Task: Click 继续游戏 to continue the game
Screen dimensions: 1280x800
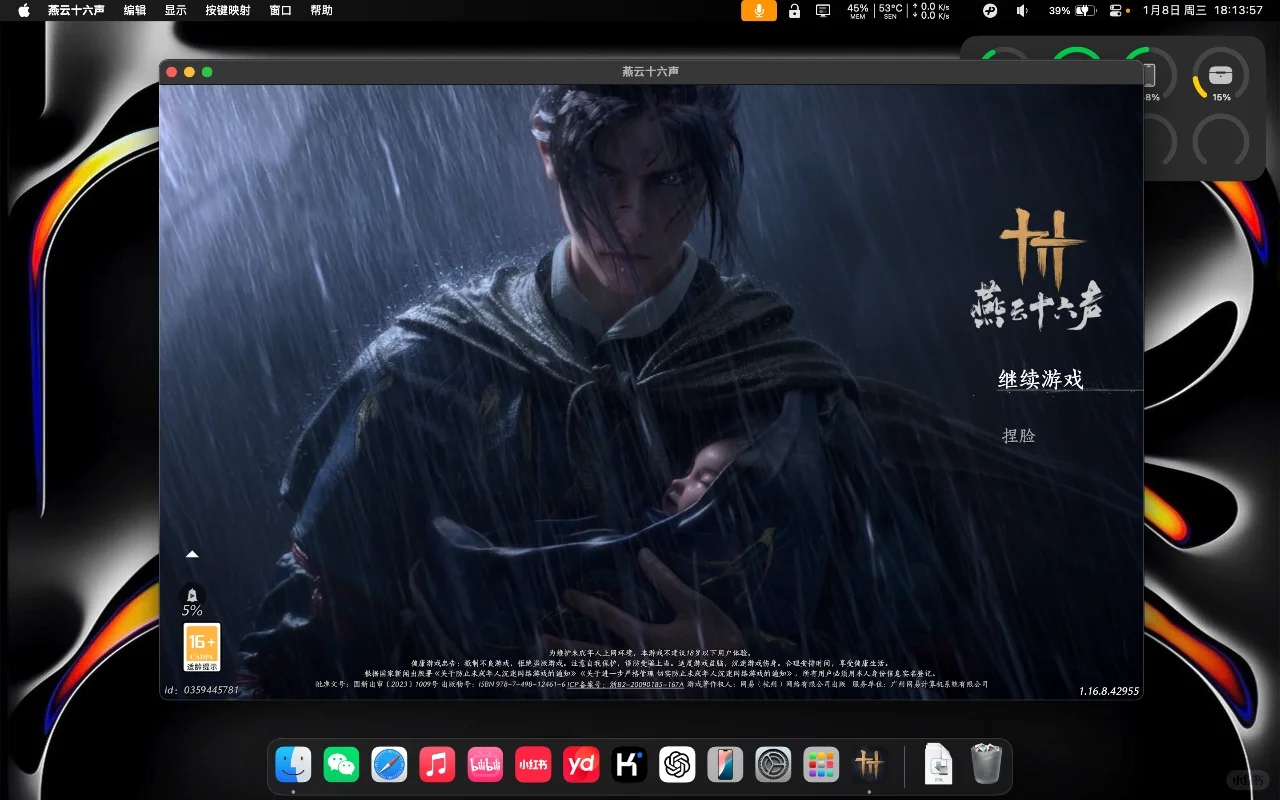Action: [1040, 380]
